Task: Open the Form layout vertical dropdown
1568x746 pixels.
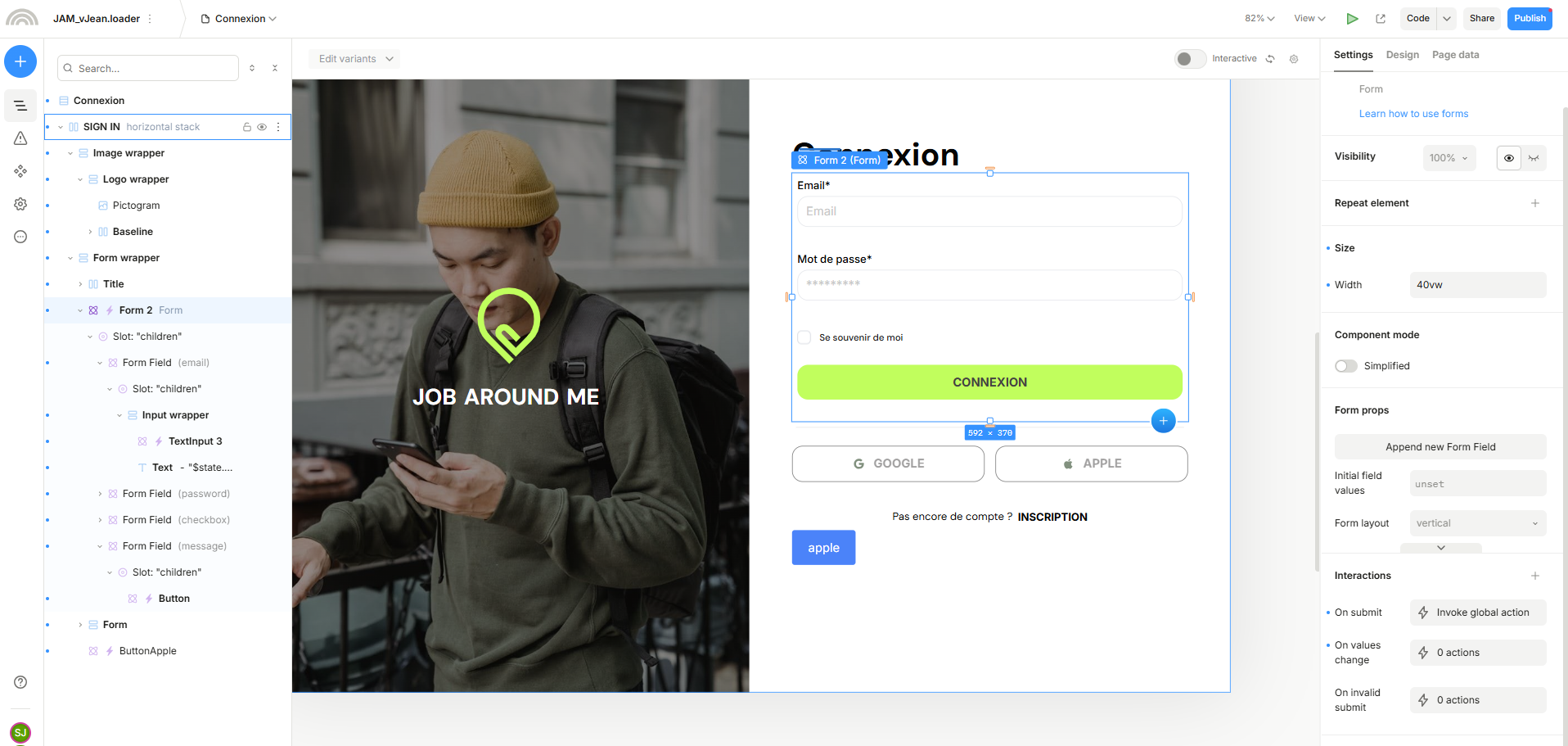Action: click(1478, 523)
